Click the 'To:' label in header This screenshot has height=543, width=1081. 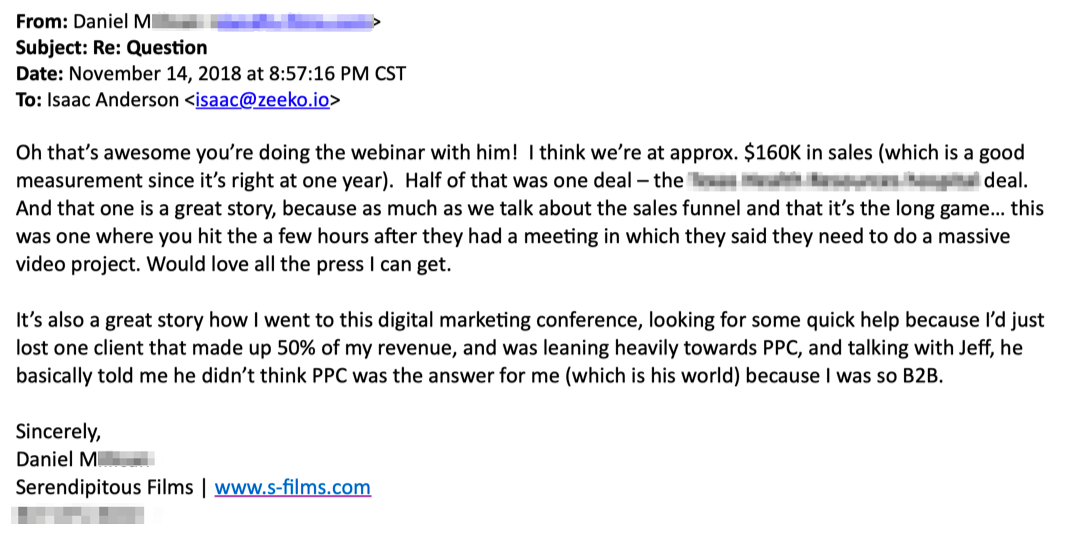(28, 101)
